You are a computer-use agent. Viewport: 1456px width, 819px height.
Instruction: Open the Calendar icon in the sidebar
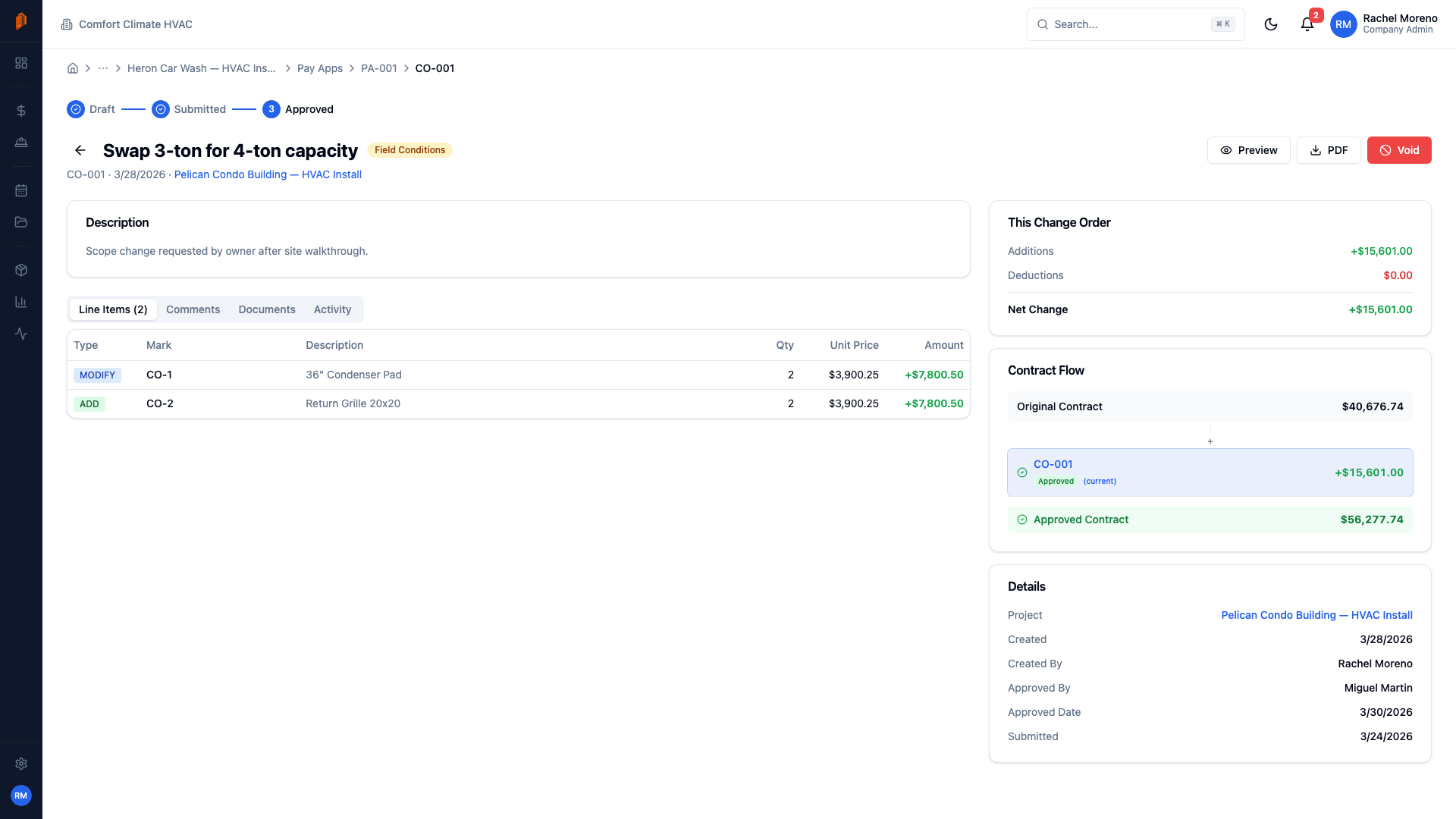(x=21, y=190)
